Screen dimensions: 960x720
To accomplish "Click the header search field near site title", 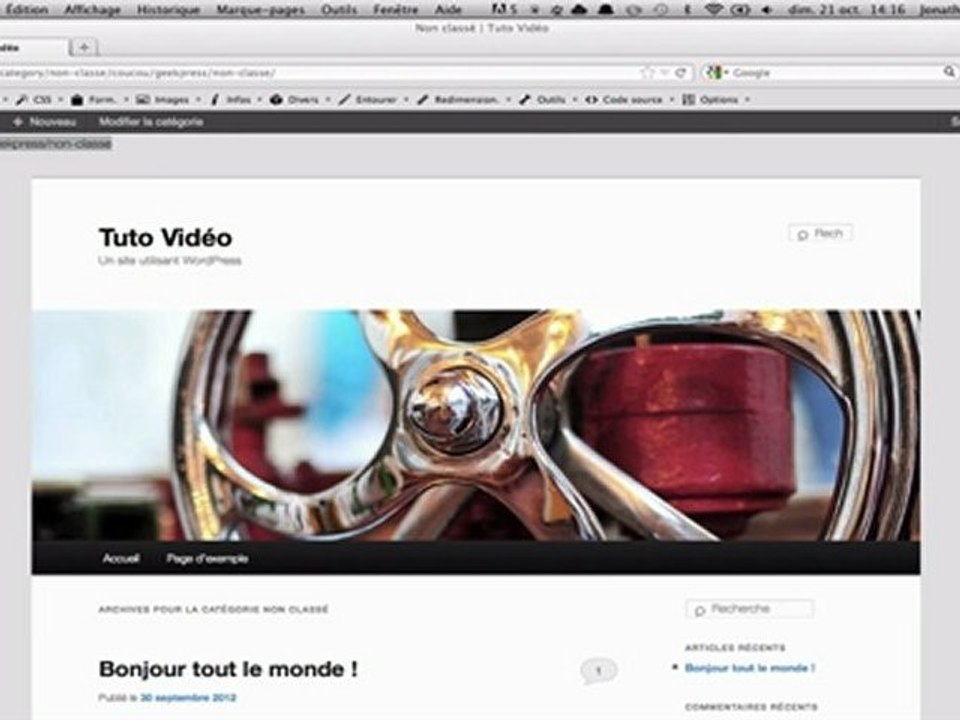I will (820, 233).
